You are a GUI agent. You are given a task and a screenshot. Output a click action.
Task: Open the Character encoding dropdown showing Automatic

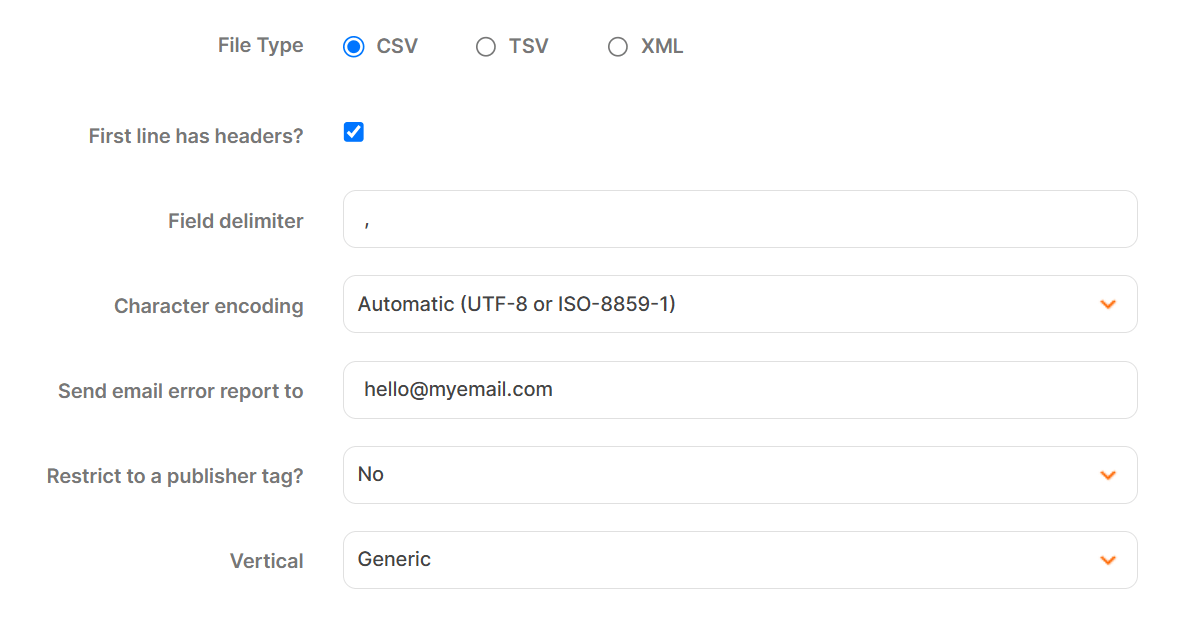click(x=720, y=304)
